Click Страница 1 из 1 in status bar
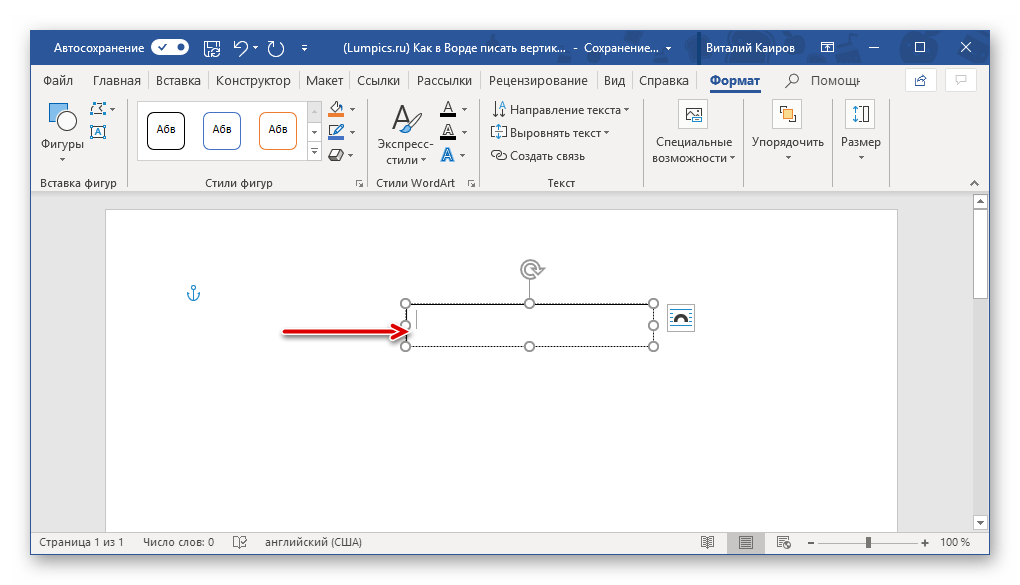Viewport: 1020px width, 585px height. coord(81,542)
